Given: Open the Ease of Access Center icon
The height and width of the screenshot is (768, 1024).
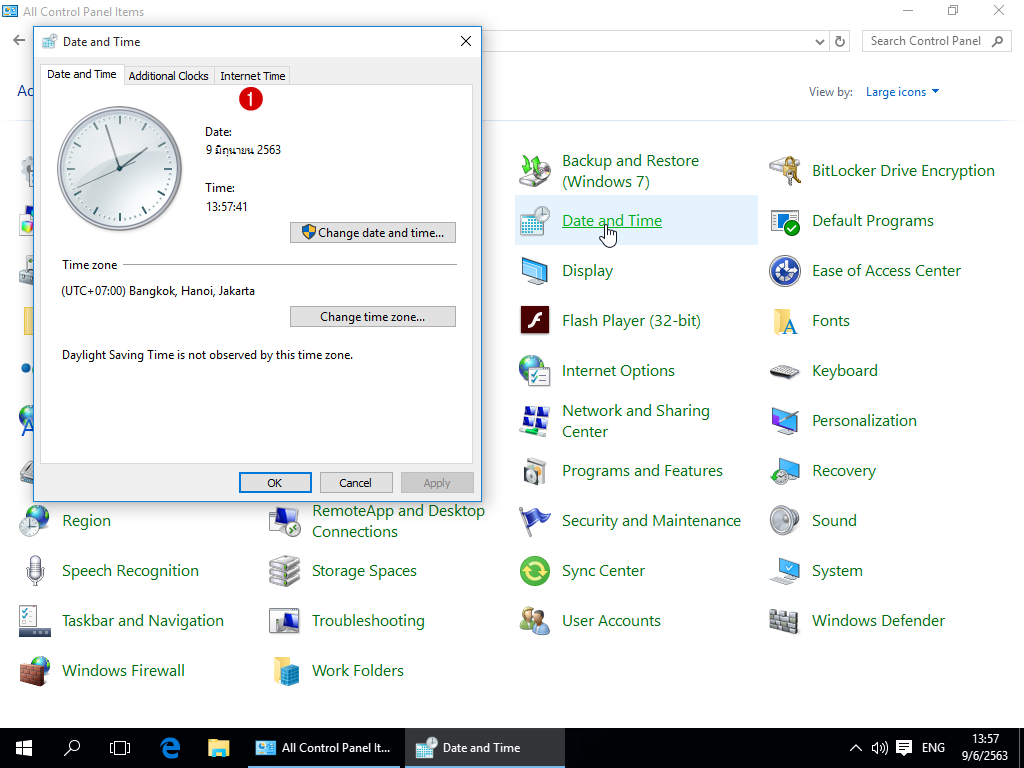Looking at the screenshot, I should click(x=785, y=271).
